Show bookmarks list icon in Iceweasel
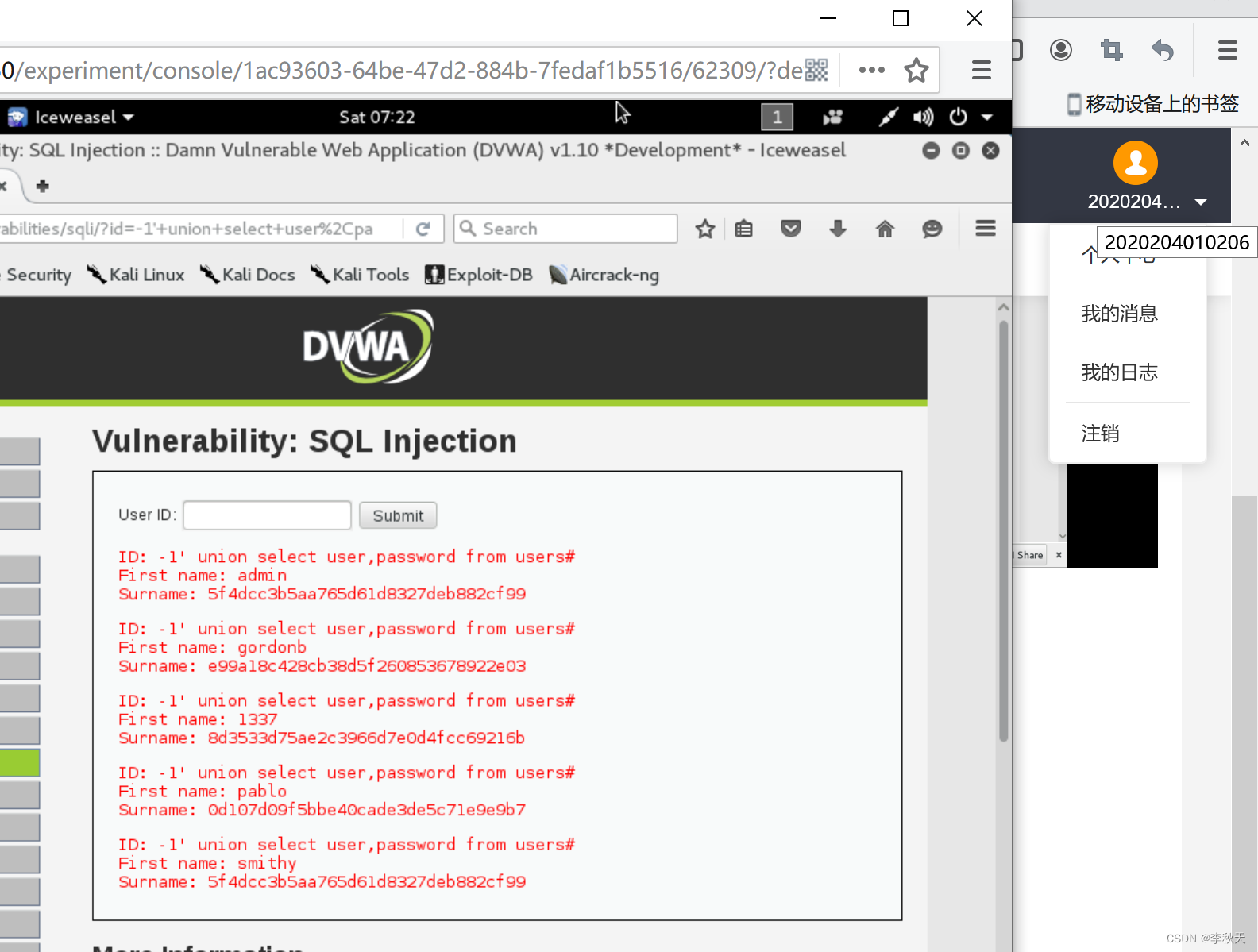This screenshot has height=952, width=1258. [x=743, y=229]
